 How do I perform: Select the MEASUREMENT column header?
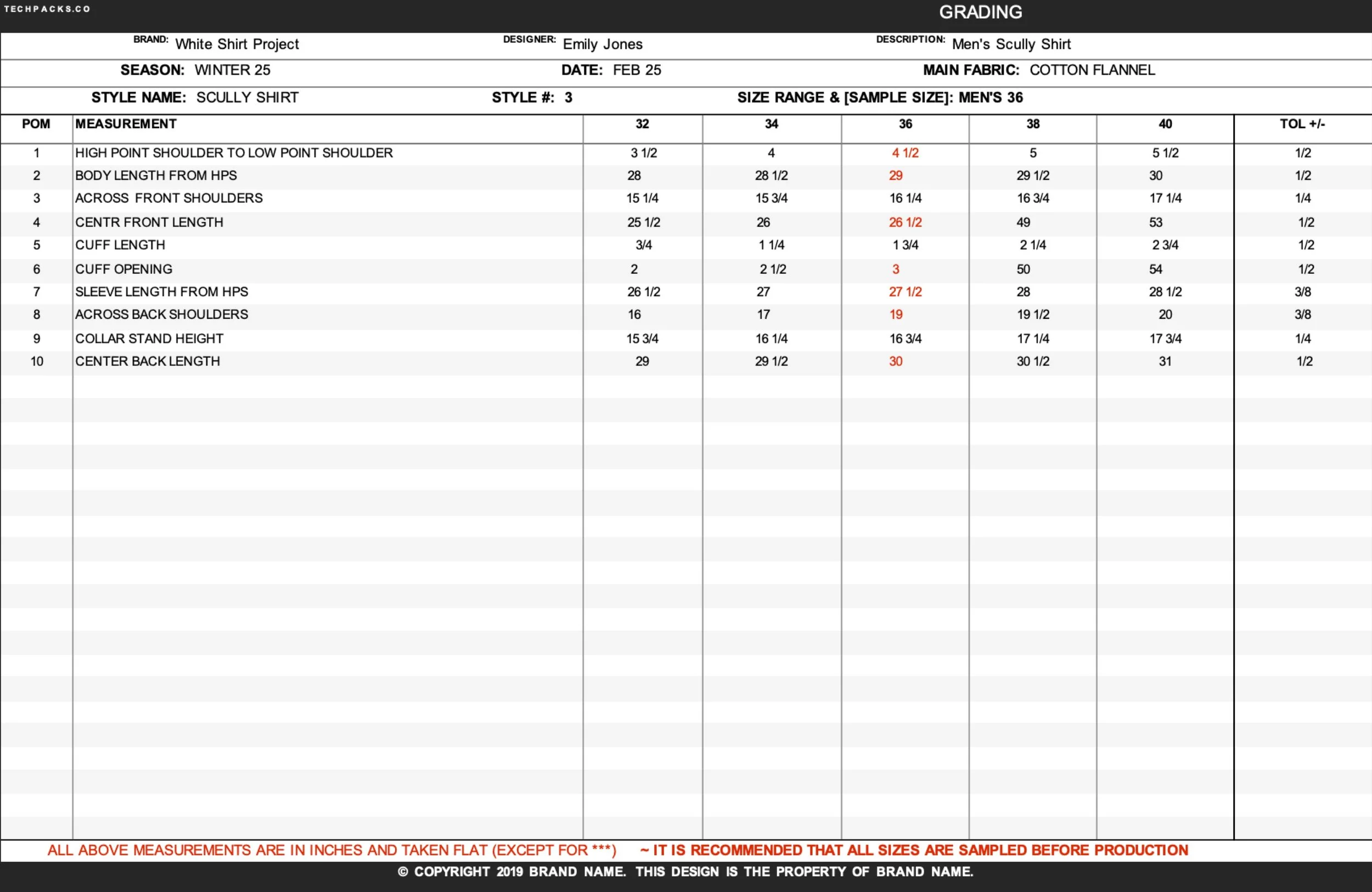tap(126, 124)
